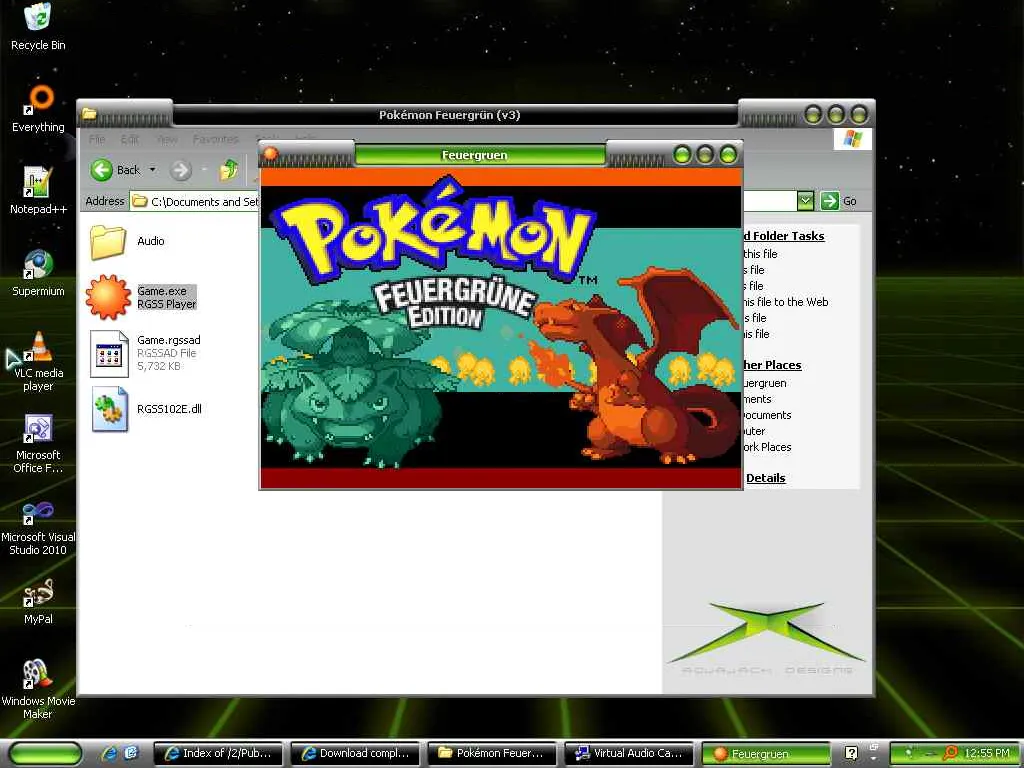1024x768 pixels.
Task: Open the Favorites menu in explorer
Action: [x=216, y=139]
